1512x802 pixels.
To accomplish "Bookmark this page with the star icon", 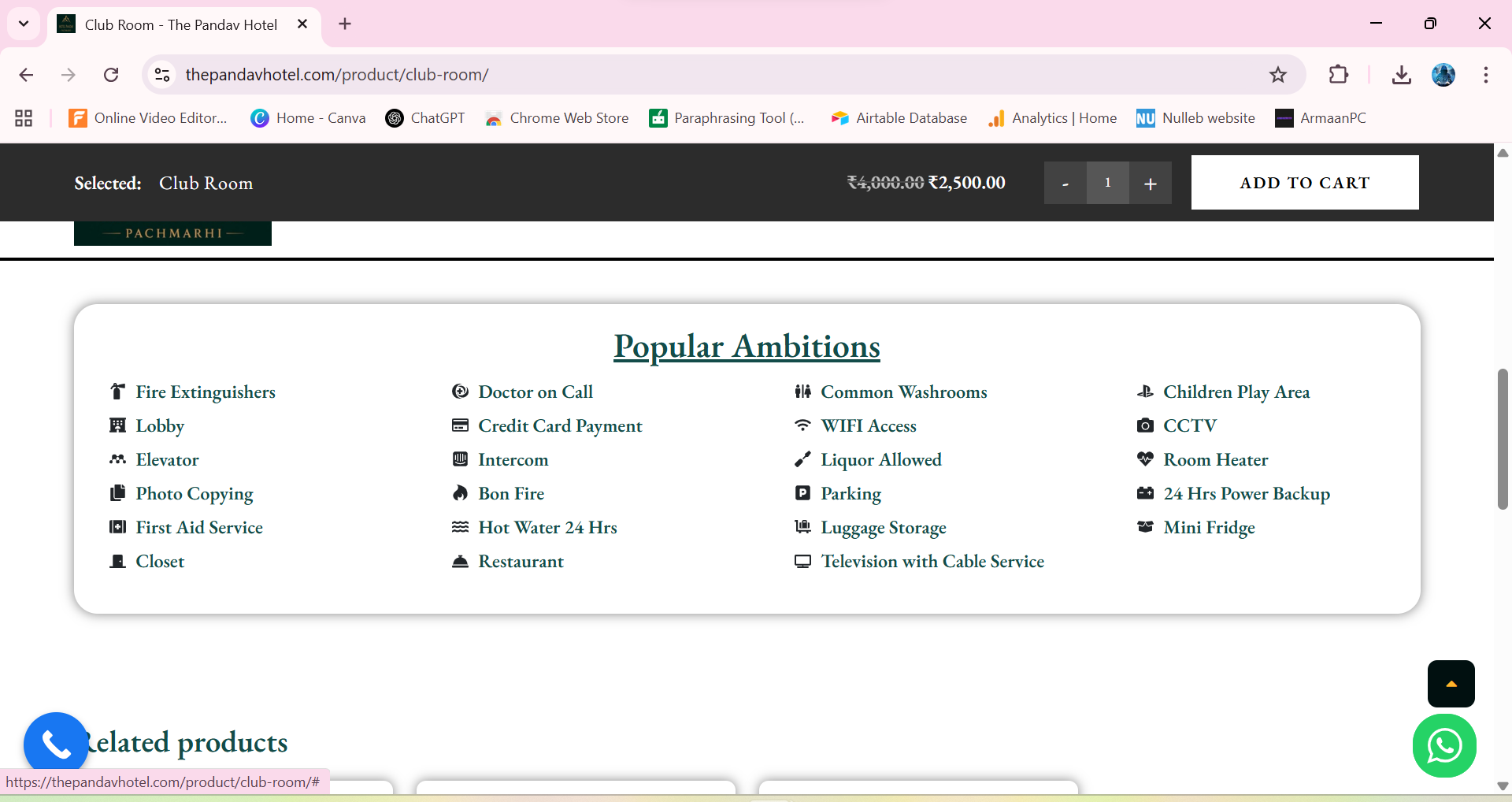I will (x=1277, y=75).
